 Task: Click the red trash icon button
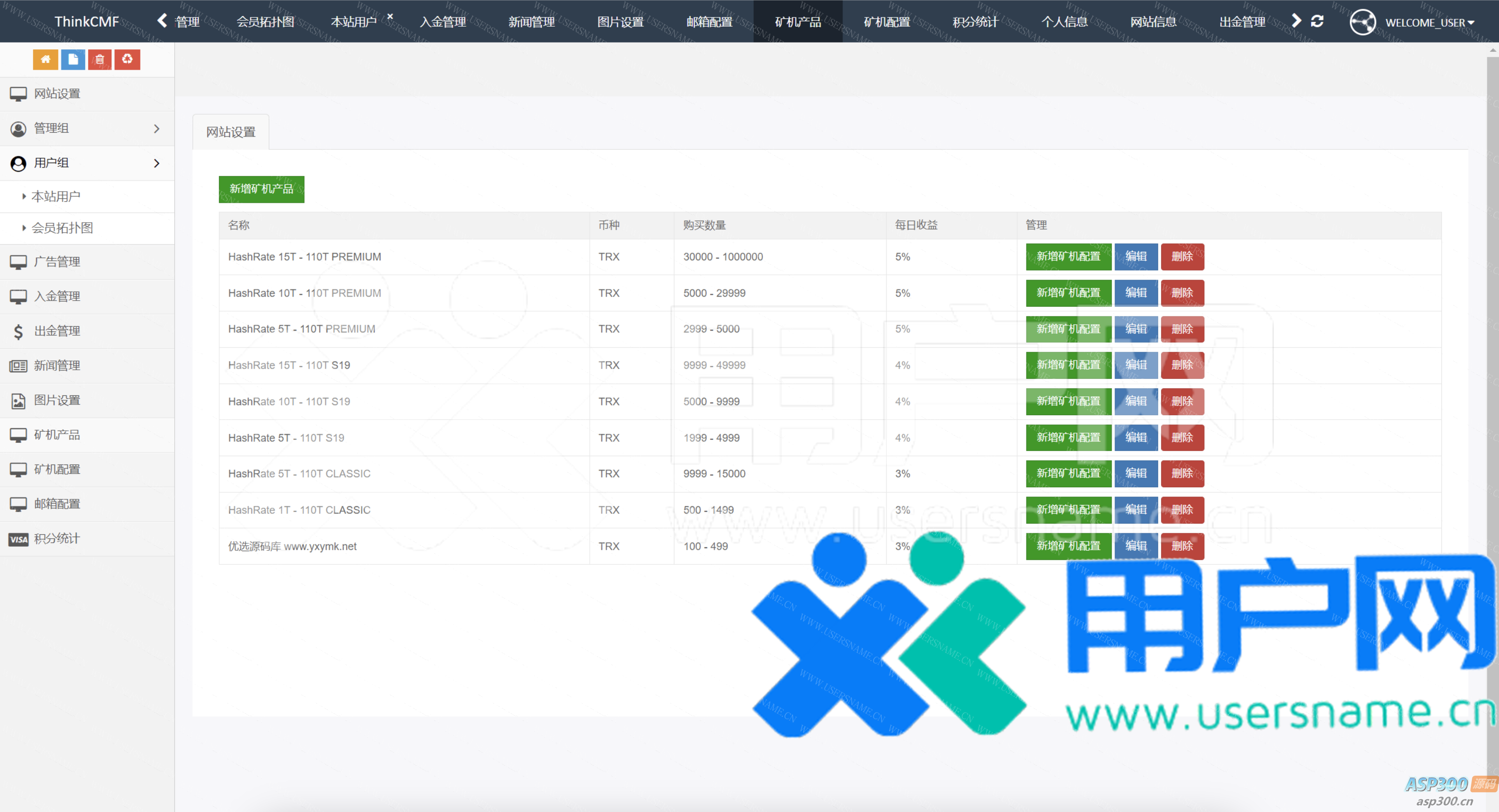click(100, 60)
